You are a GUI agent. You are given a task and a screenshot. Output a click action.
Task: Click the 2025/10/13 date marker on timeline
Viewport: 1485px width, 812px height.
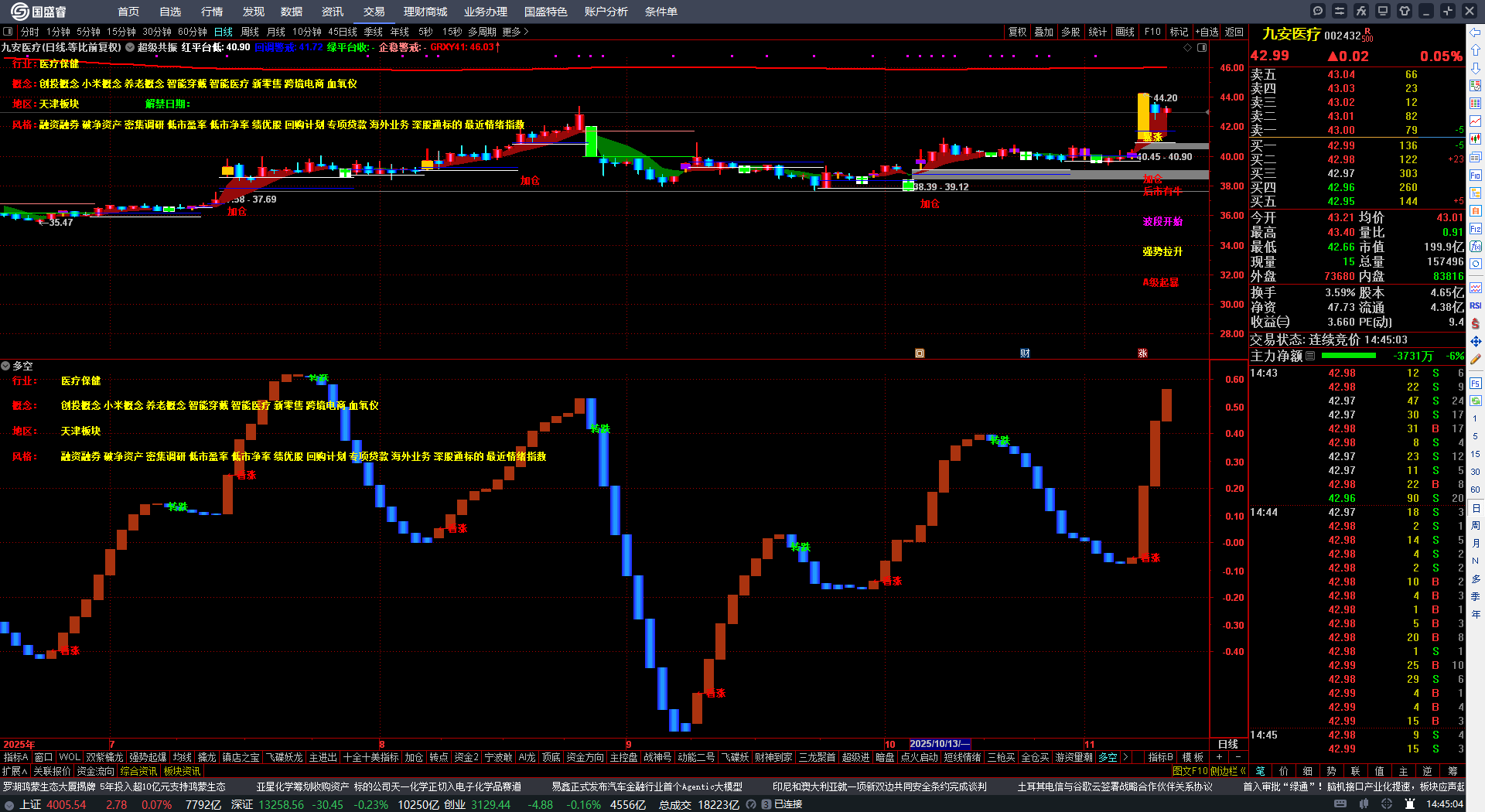[940, 744]
